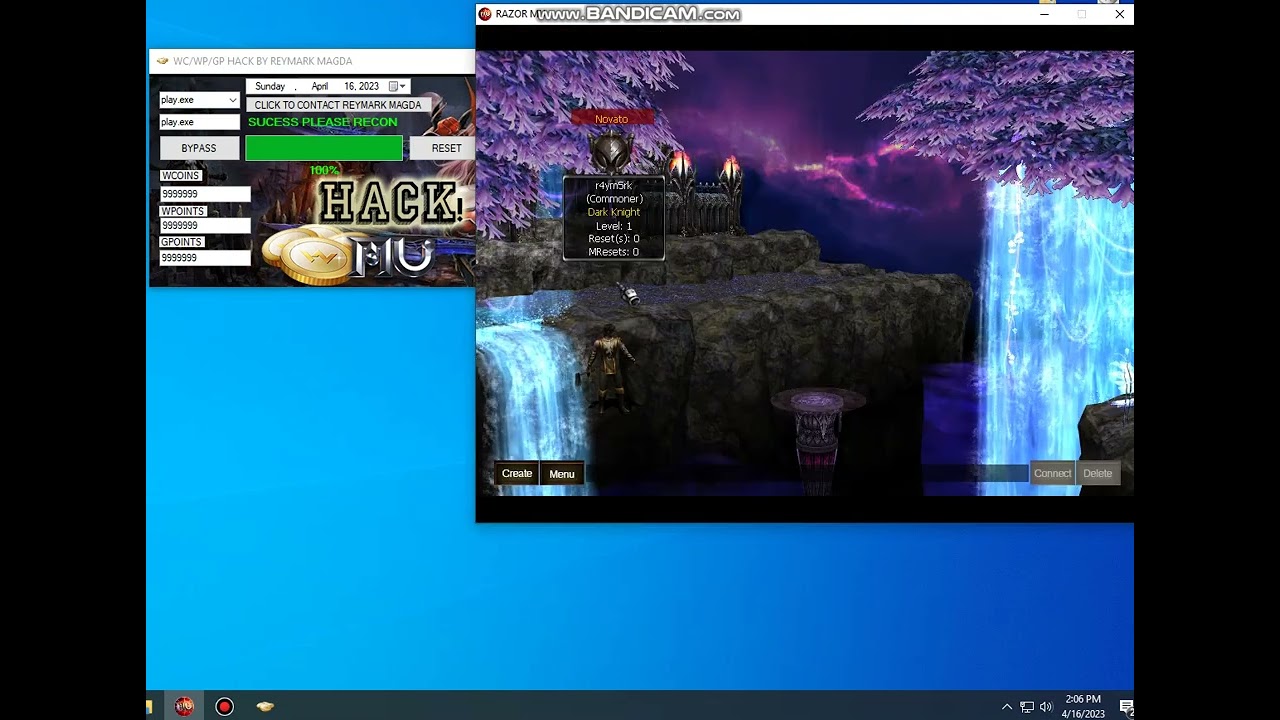Click the BYPASS button
Image resolution: width=1280 pixels, height=720 pixels.
[199, 148]
